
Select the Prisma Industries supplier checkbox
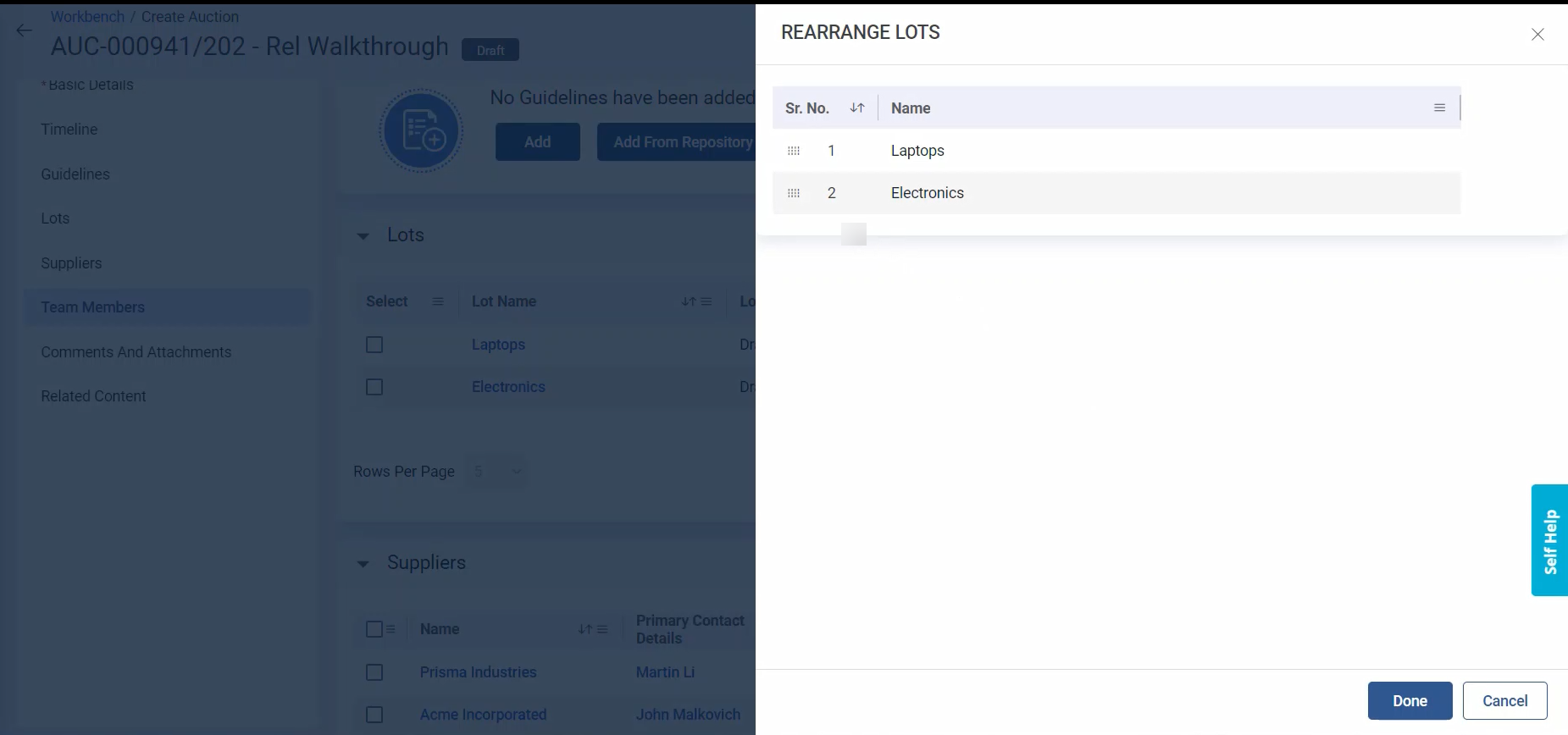(x=374, y=672)
